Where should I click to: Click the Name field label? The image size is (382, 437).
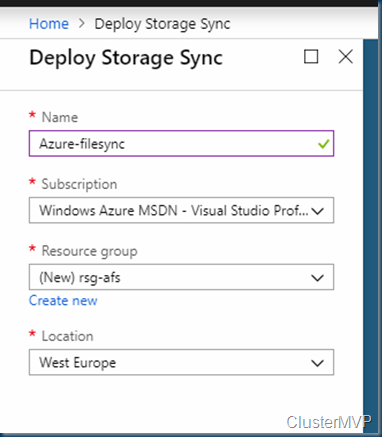(x=60, y=117)
